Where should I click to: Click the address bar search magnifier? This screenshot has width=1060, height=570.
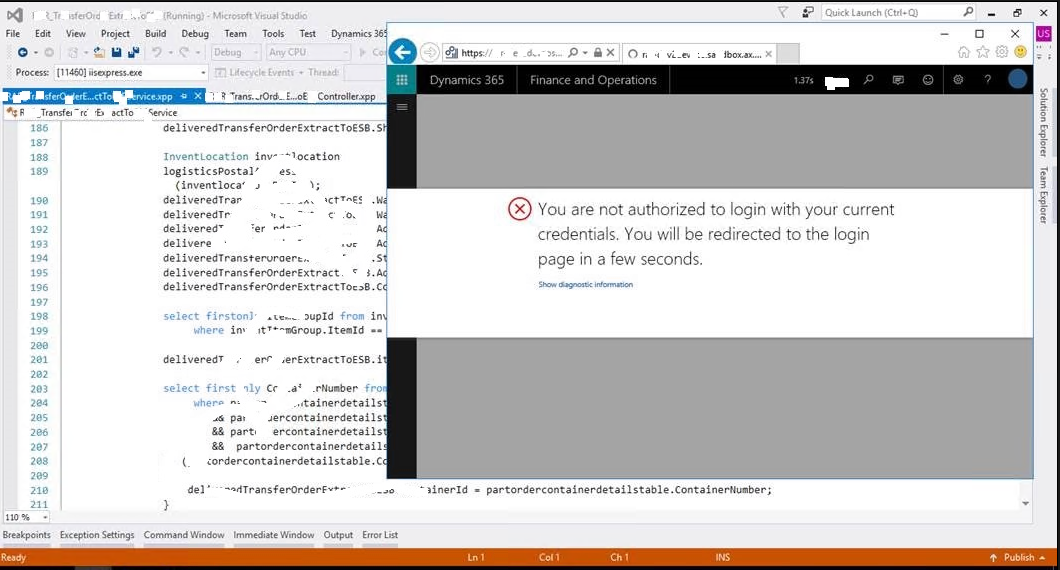573,53
